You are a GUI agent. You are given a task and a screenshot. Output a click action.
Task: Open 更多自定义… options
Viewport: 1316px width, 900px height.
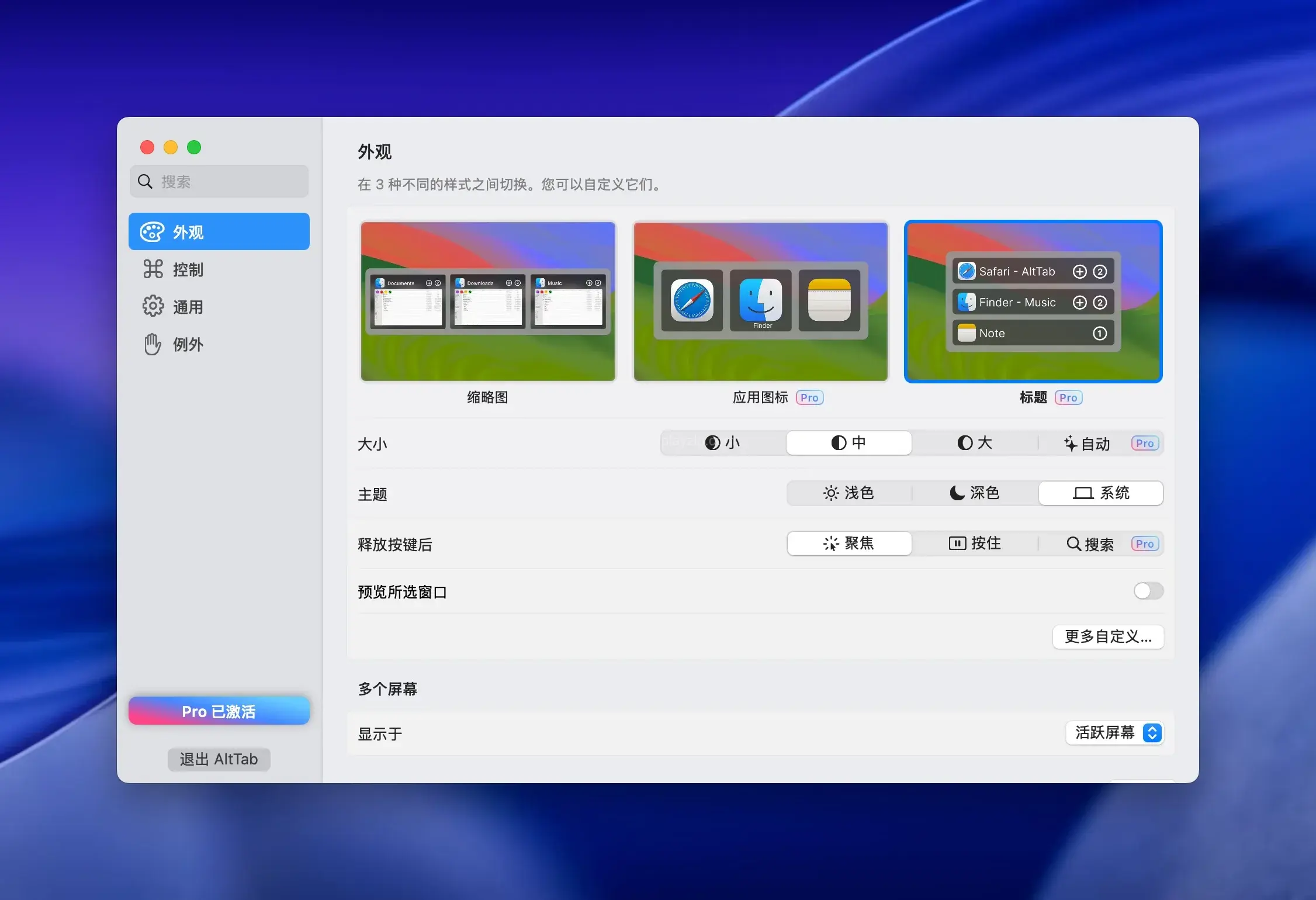pos(1108,636)
